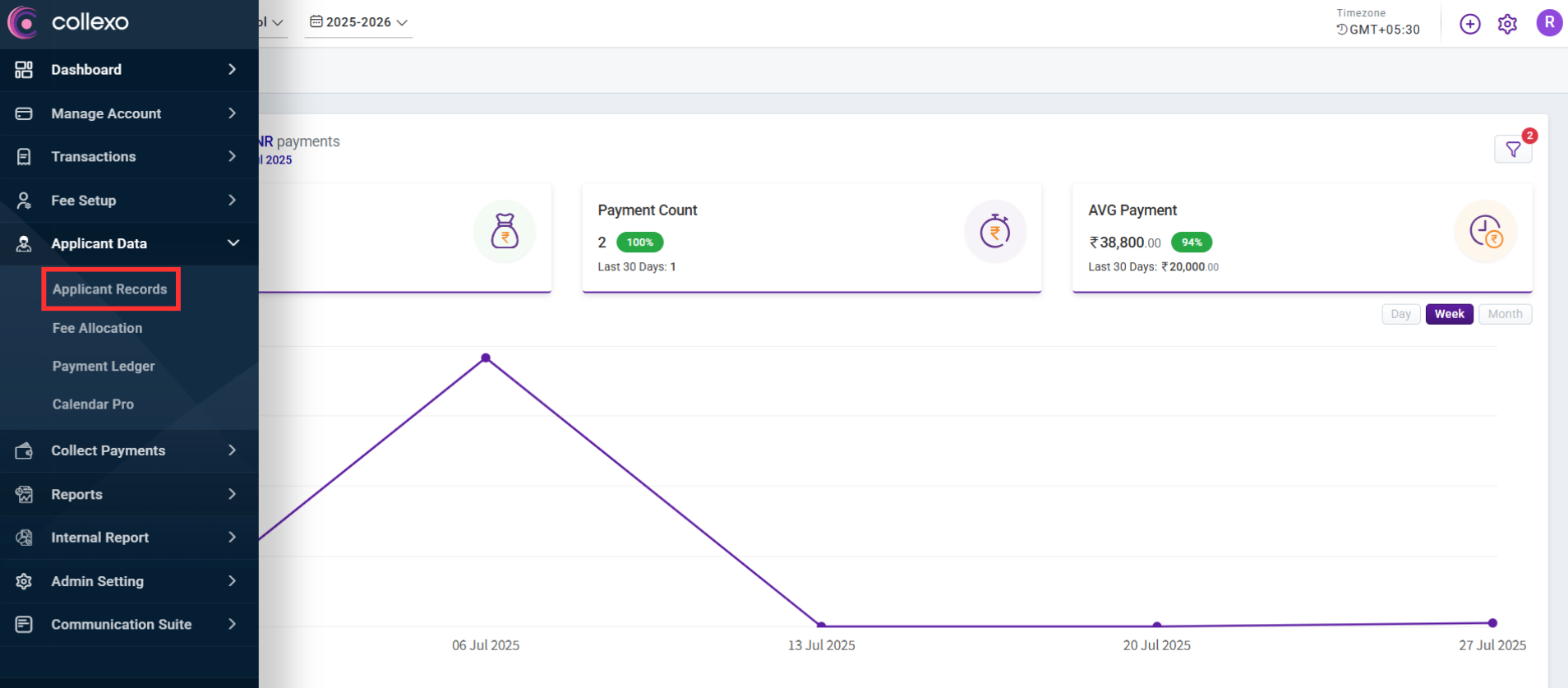Click the Payment Count stopwatch icon

[994, 232]
